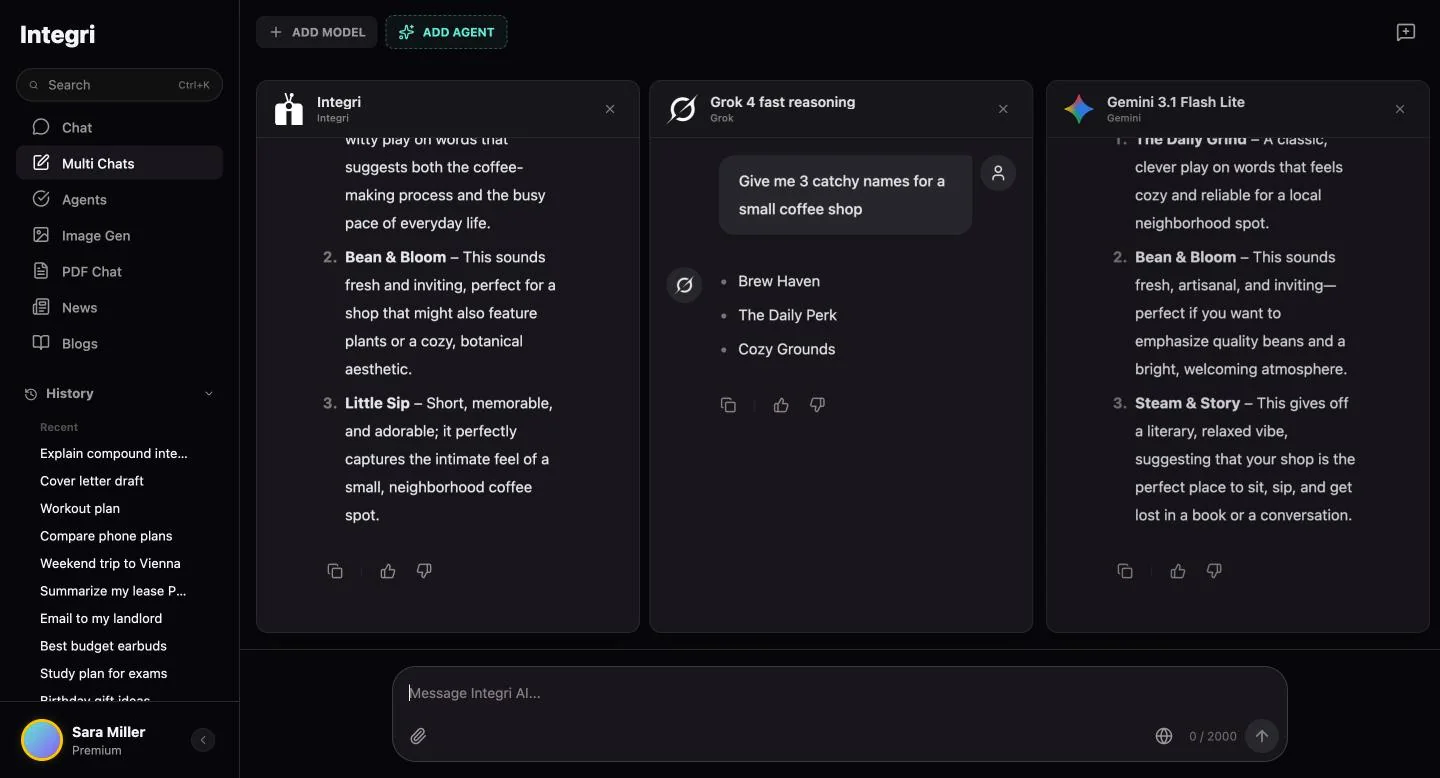Close the Grok 4 fast reasoning panel
Viewport: 1440px width, 778px height.
[1003, 109]
